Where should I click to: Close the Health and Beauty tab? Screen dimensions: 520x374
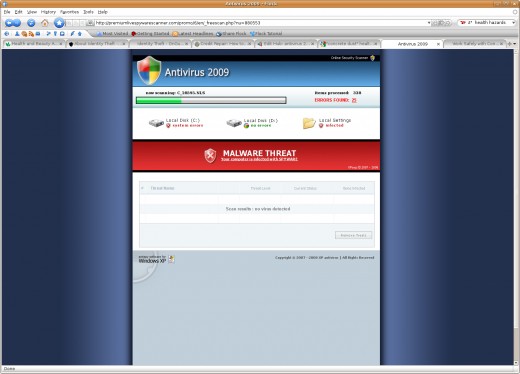(x=61, y=44)
